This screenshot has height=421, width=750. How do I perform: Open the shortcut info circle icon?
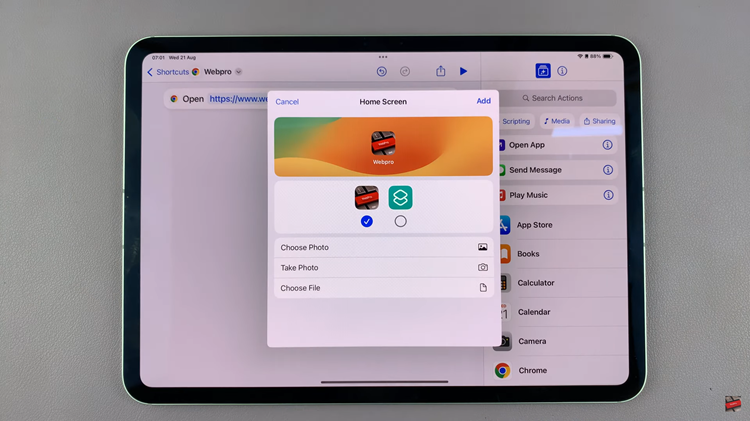(562, 72)
